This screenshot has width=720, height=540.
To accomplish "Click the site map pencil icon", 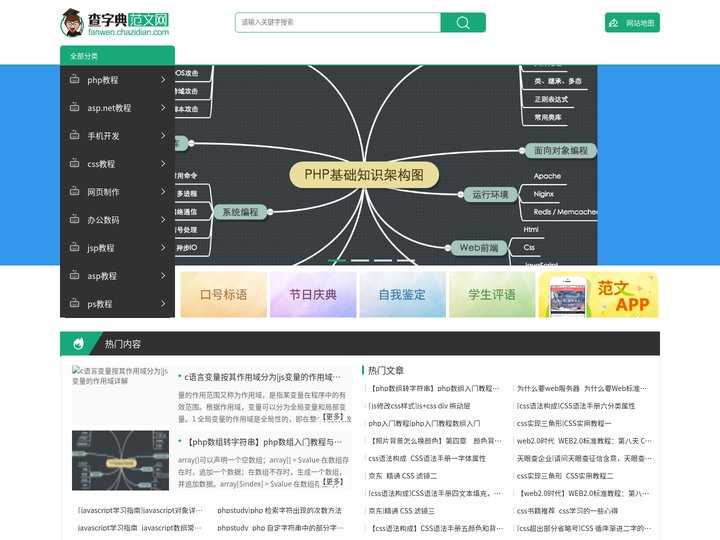I will (x=613, y=23).
